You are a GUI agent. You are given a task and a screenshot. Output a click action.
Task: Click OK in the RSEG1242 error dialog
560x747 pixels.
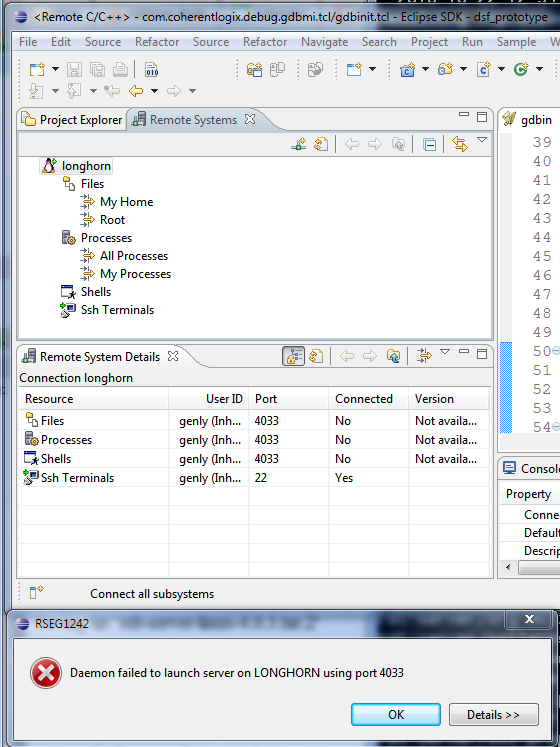click(x=396, y=715)
